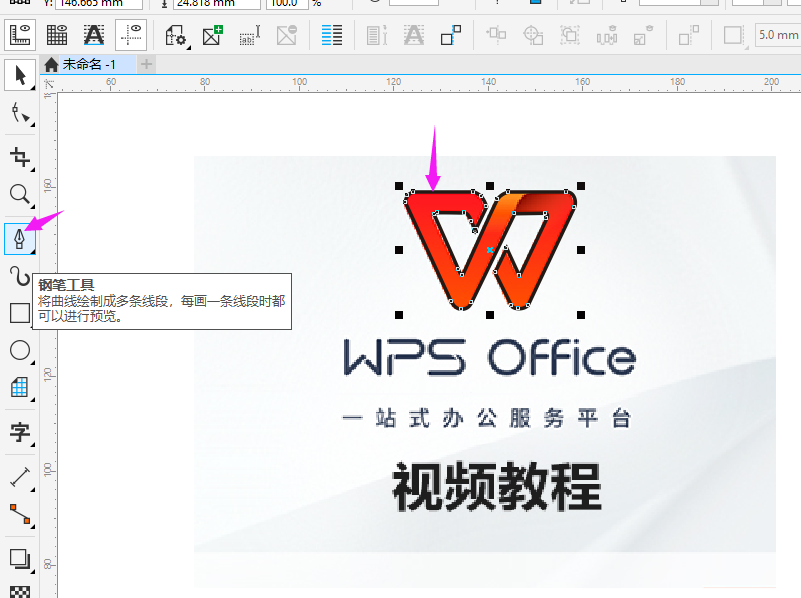Toggle the show rulers button
The height and width of the screenshot is (598, 801).
20,35
